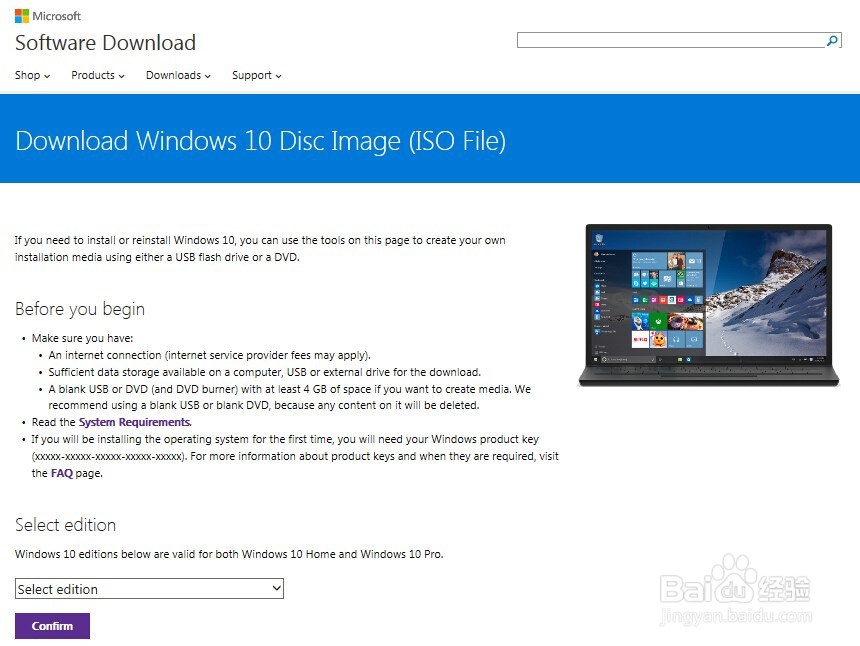Click 'Sufficient data storage available' bullet text
860x646 pixels.
click(x=264, y=372)
